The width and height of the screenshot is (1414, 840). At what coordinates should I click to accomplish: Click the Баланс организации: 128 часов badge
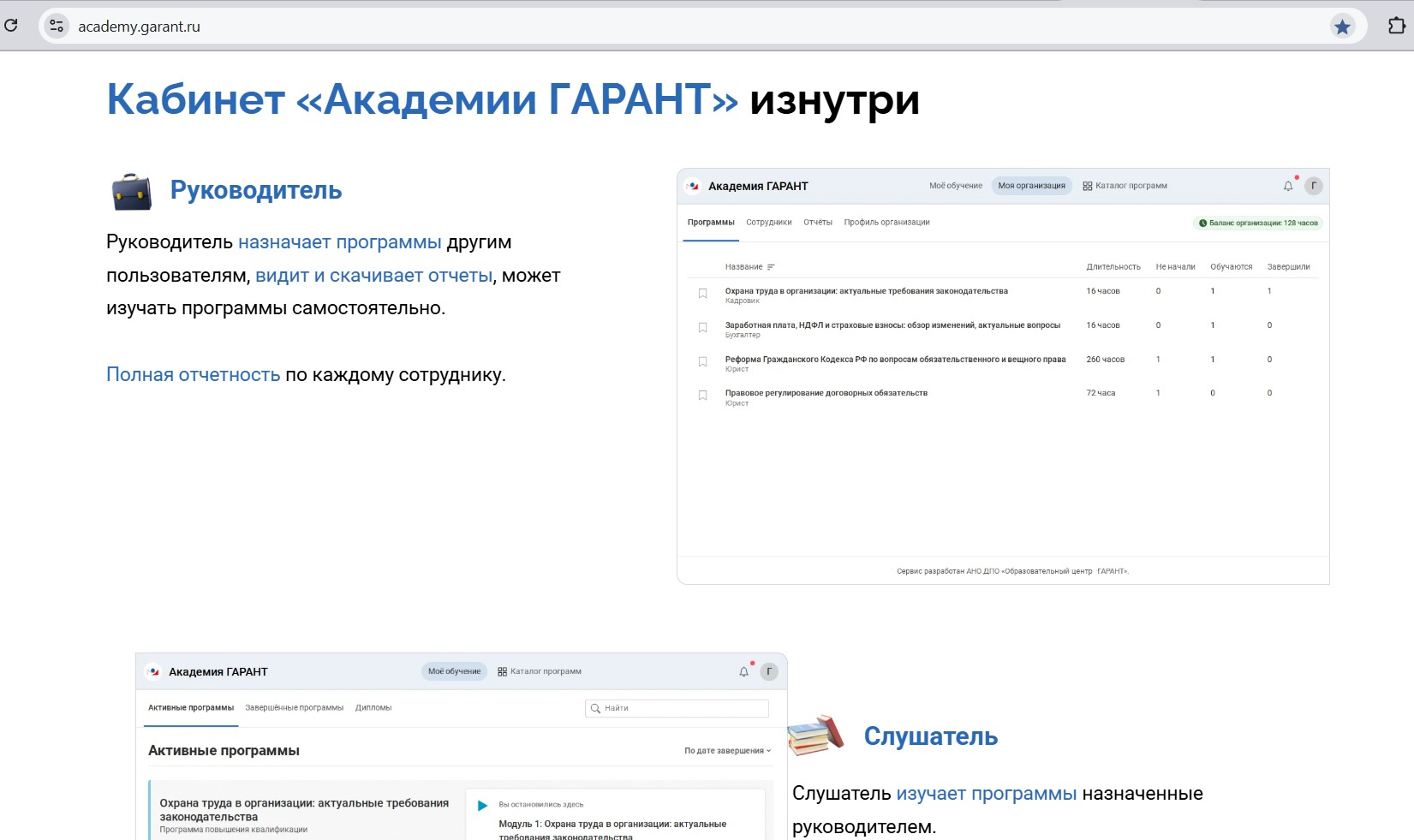(x=1258, y=223)
